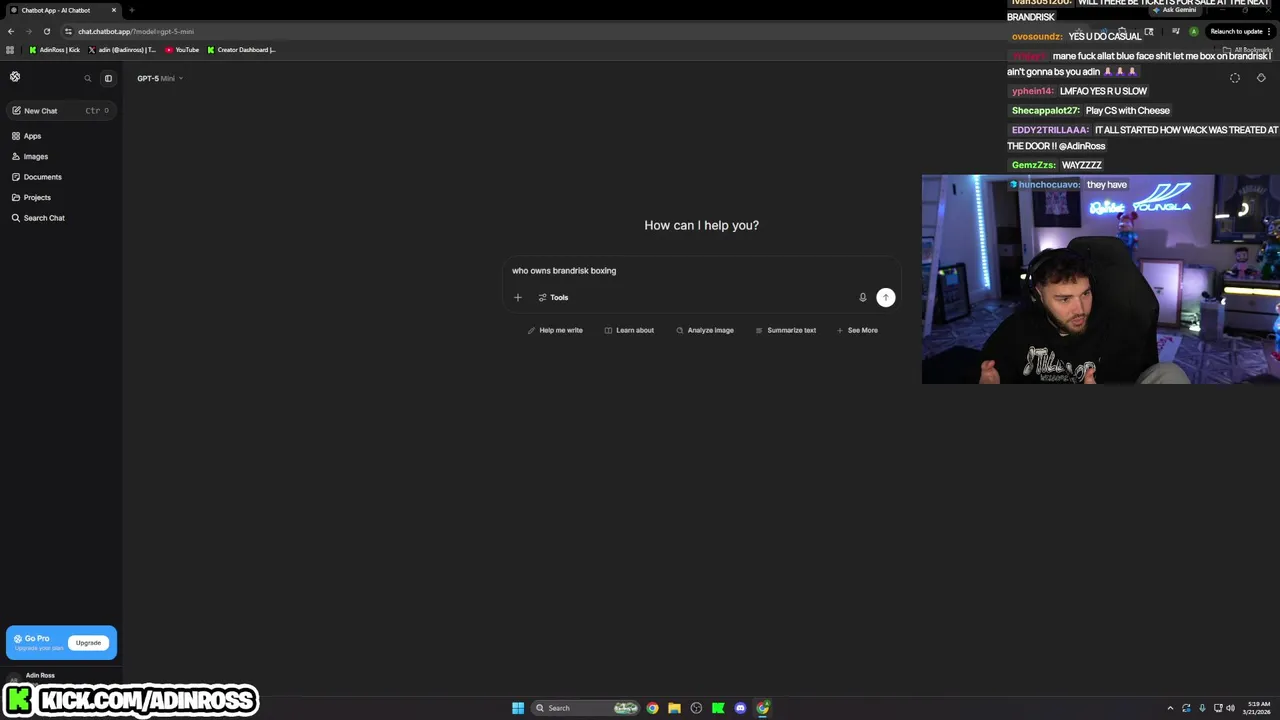Select the 'Summarize text' suggestion

point(786,330)
